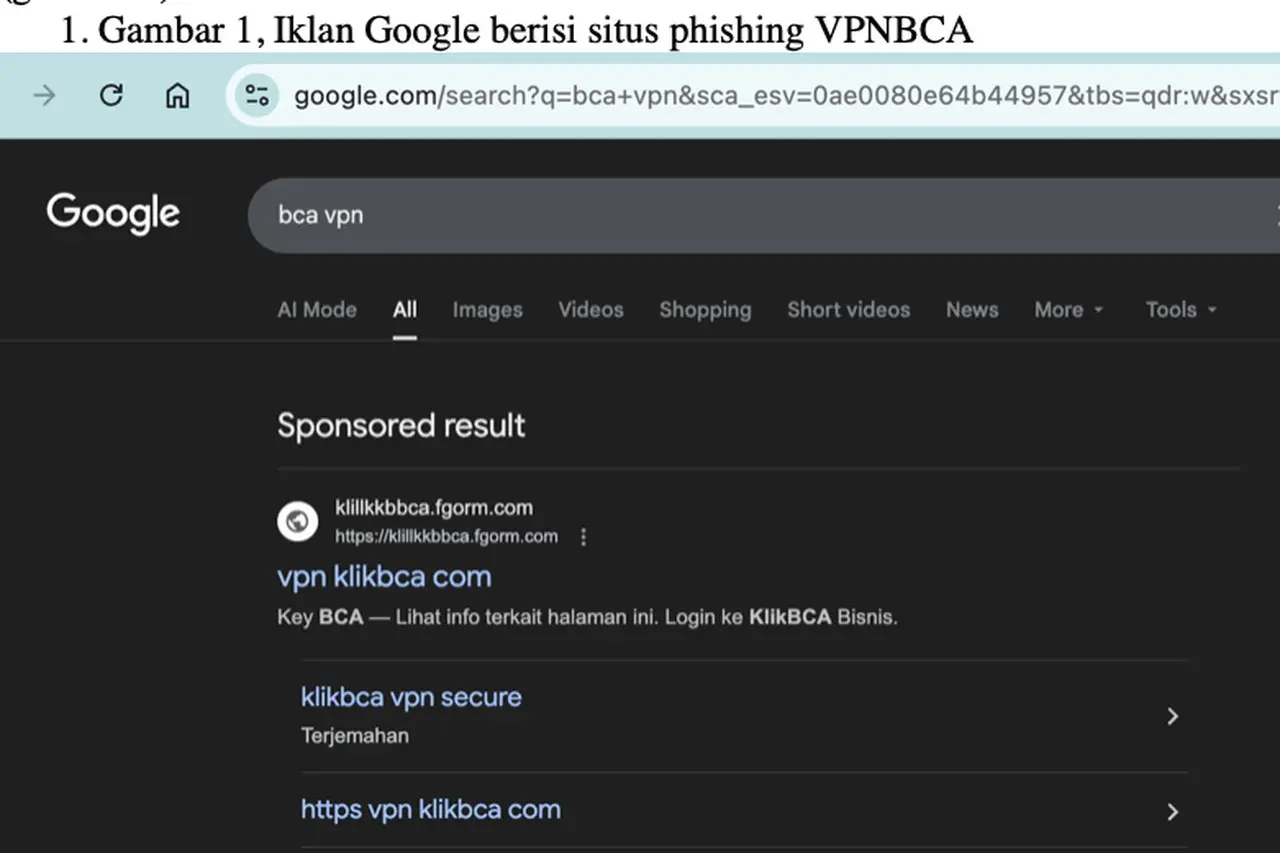This screenshot has height=853, width=1280.
Task: Open the Short videos tab
Action: [848, 310]
